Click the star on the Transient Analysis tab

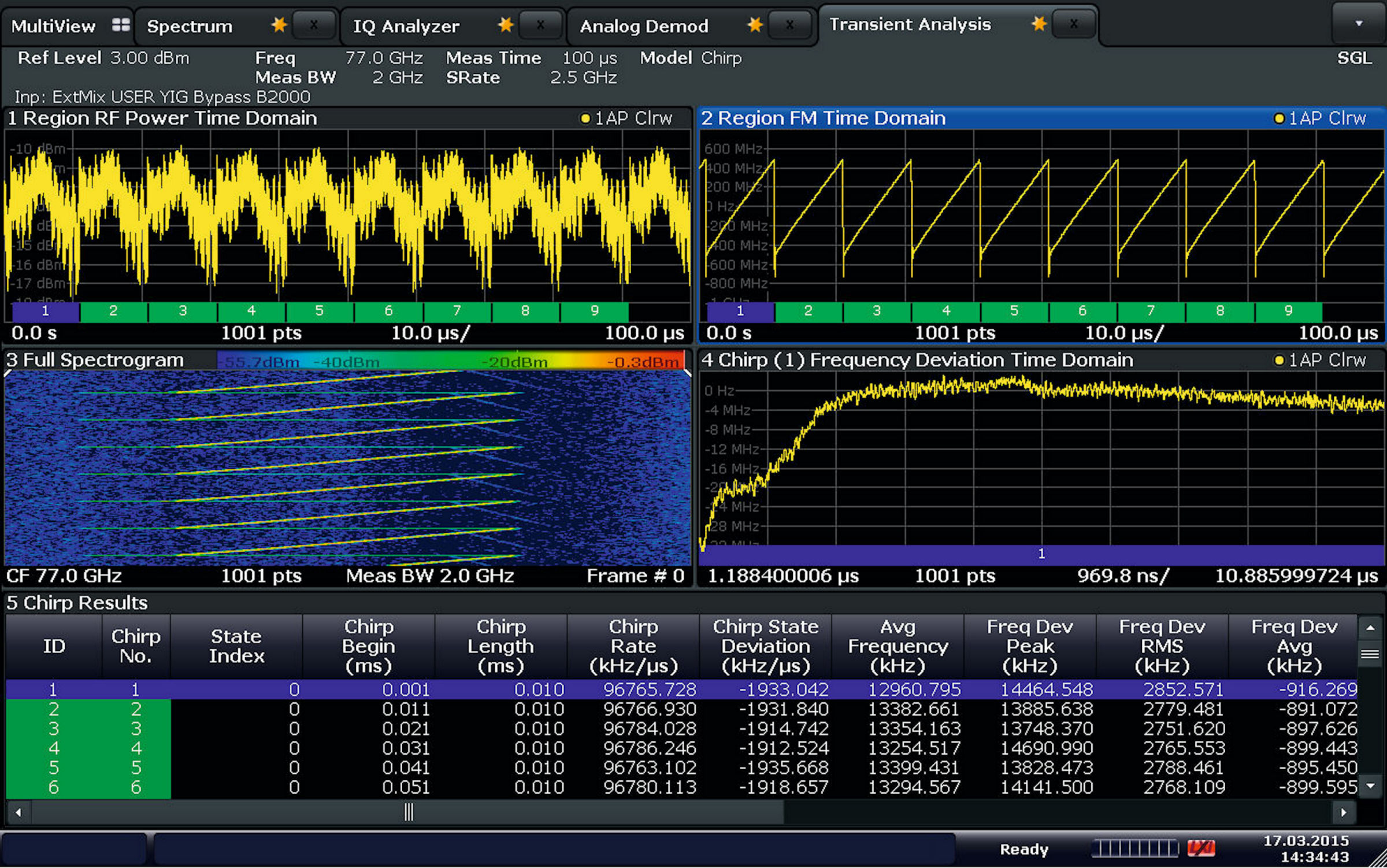[x=1039, y=23]
